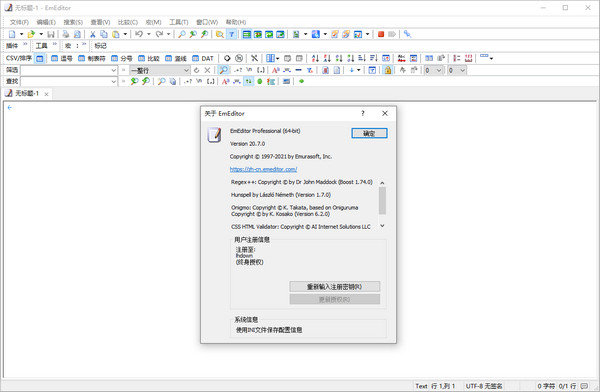Toggle the highlighted magnifier in filter bar

pos(223,70)
